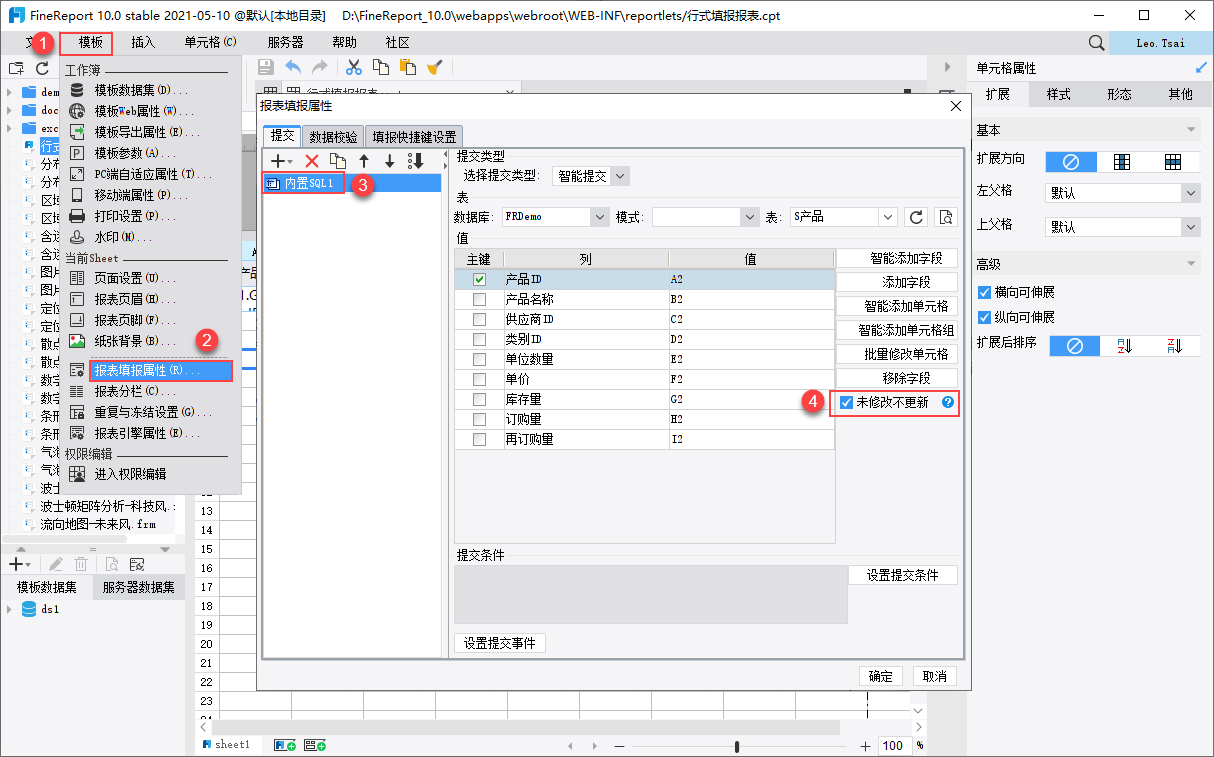Click the scissors cut icon in main toolbar
The height and width of the screenshot is (757, 1214).
point(353,67)
